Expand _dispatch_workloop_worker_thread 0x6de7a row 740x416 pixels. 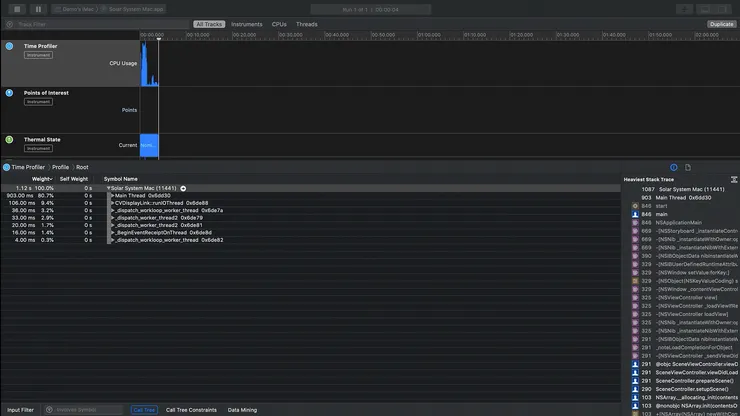coord(112,211)
